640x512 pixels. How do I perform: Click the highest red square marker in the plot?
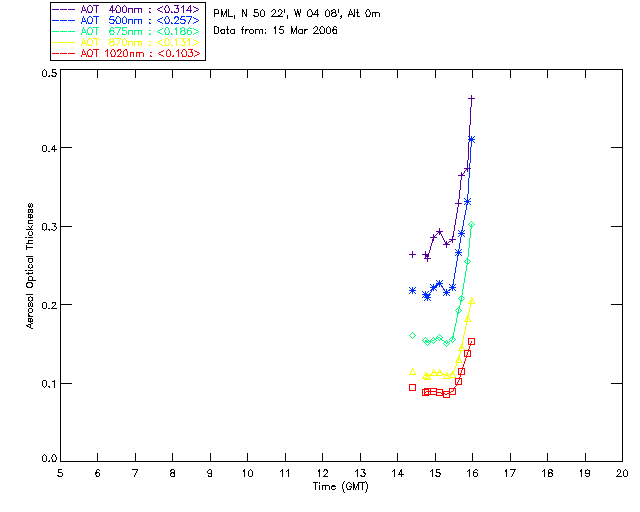471,342
